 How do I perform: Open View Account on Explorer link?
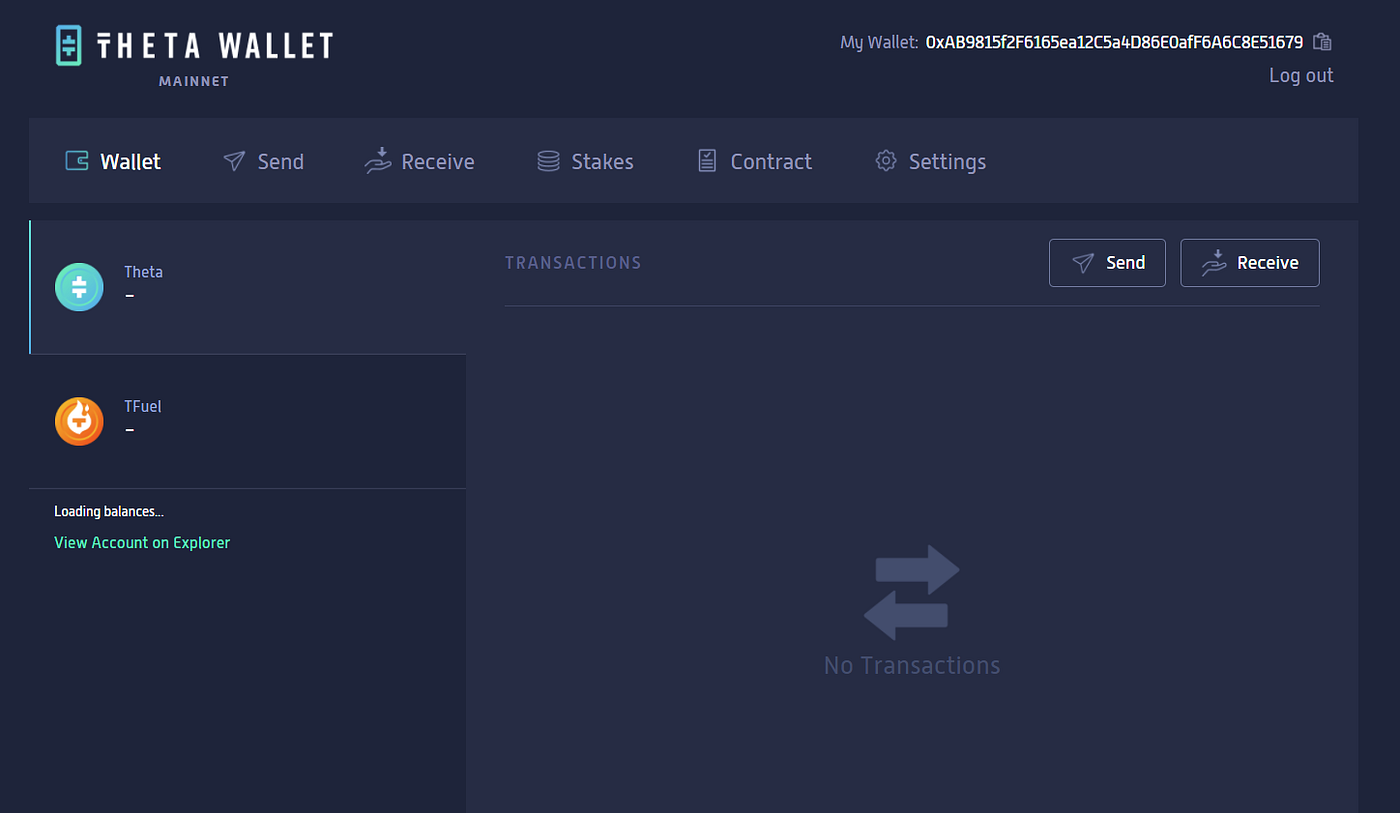tap(142, 542)
